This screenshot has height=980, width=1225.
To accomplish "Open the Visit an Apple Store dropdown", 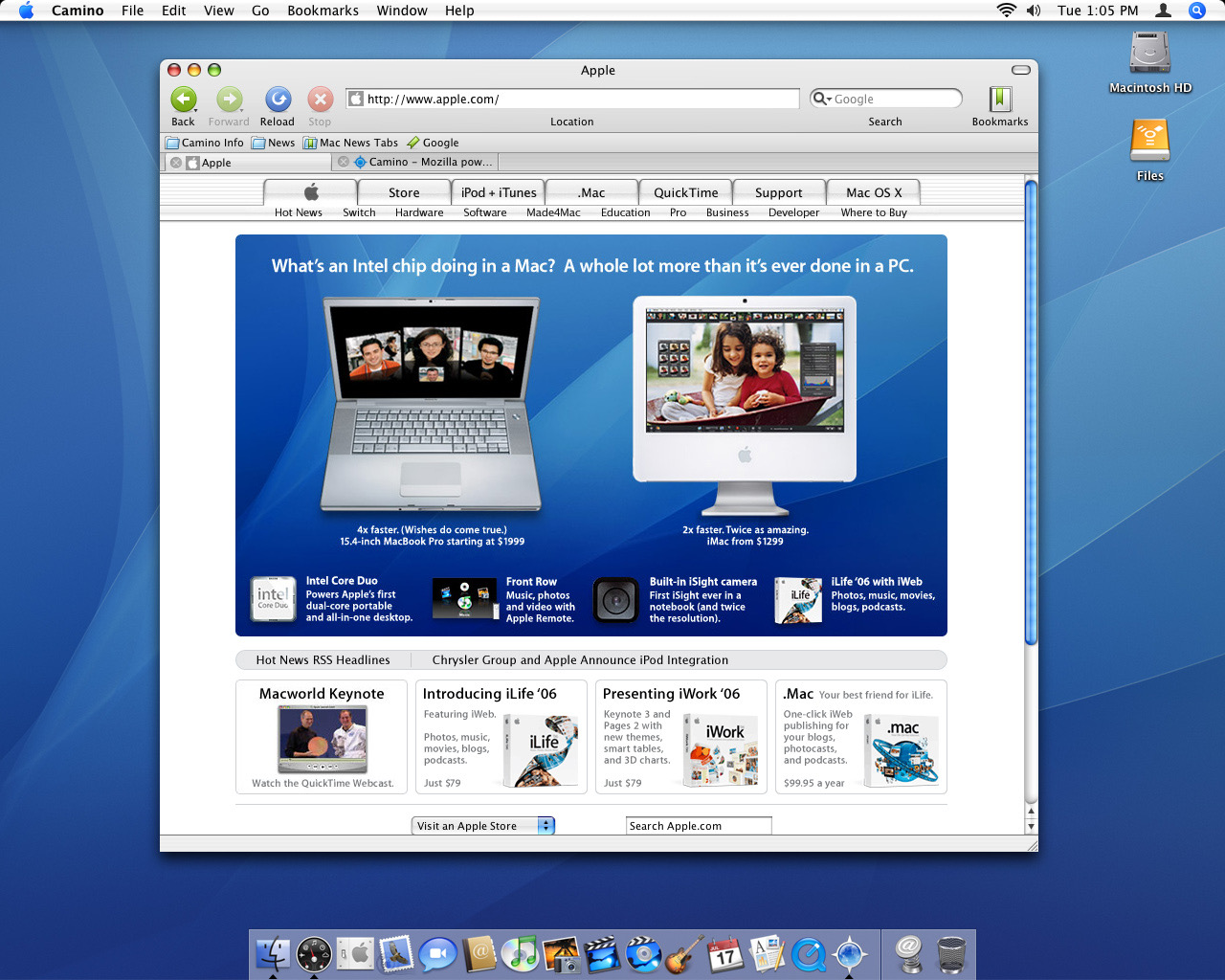I will click(483, 826).
